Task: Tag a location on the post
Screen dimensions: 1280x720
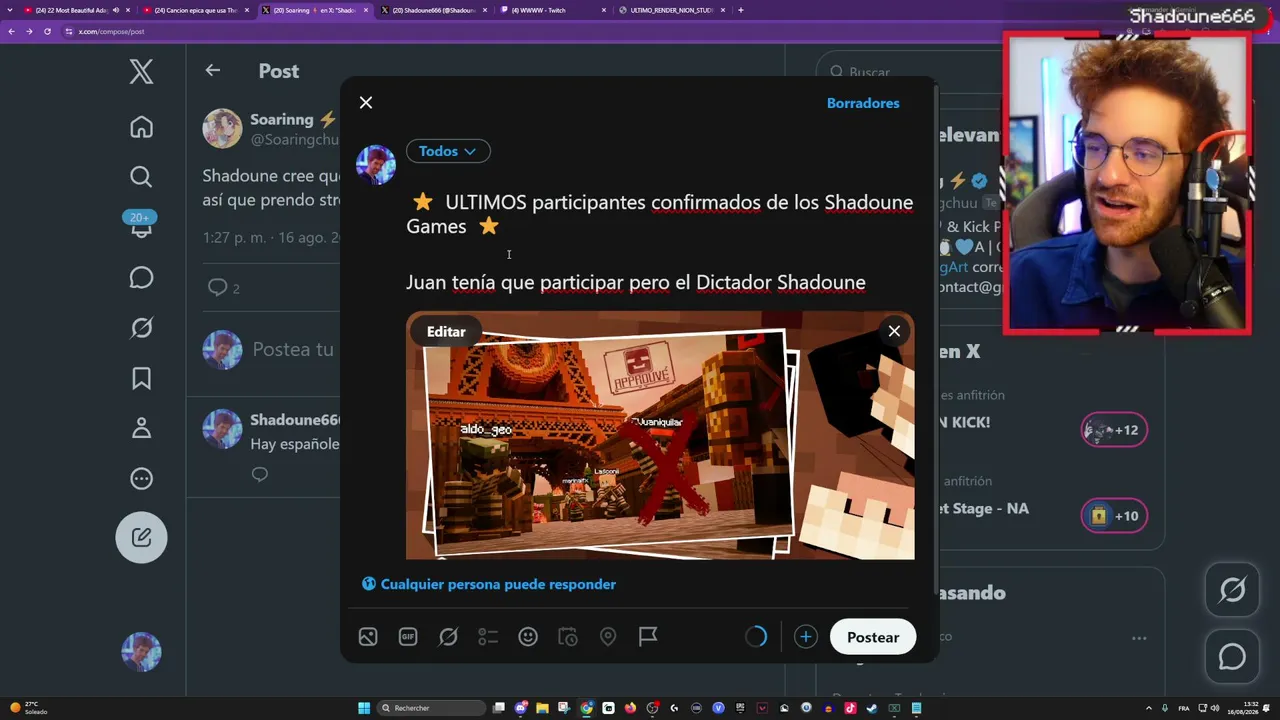Action: pyautogui.click(x=608, y=637)
